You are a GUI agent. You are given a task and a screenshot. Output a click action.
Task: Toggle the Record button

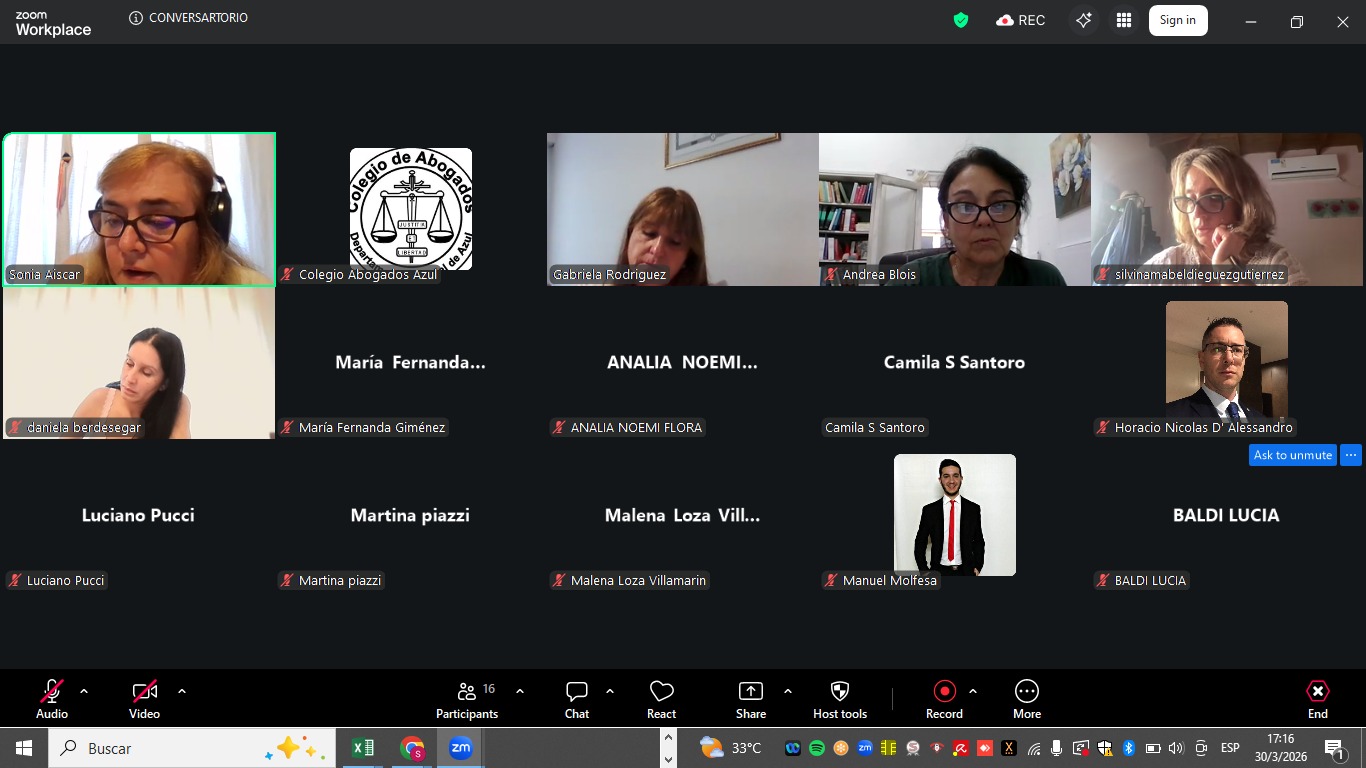(944, 698)
